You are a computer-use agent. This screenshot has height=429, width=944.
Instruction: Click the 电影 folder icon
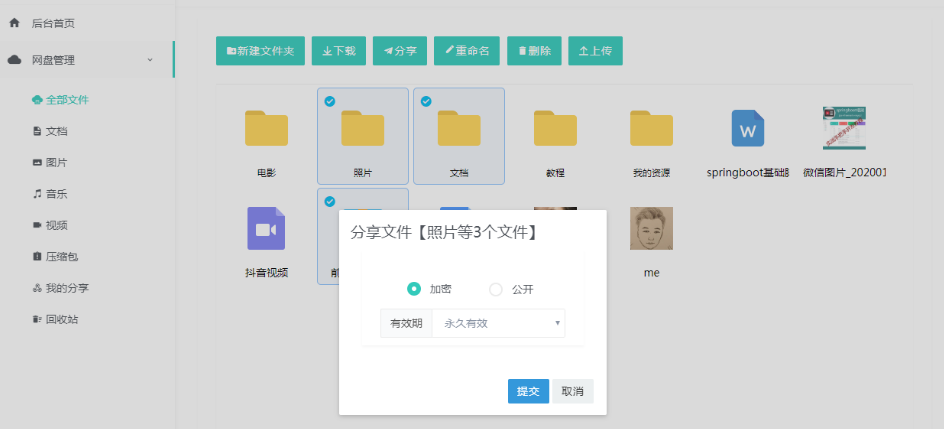[266, 129]
